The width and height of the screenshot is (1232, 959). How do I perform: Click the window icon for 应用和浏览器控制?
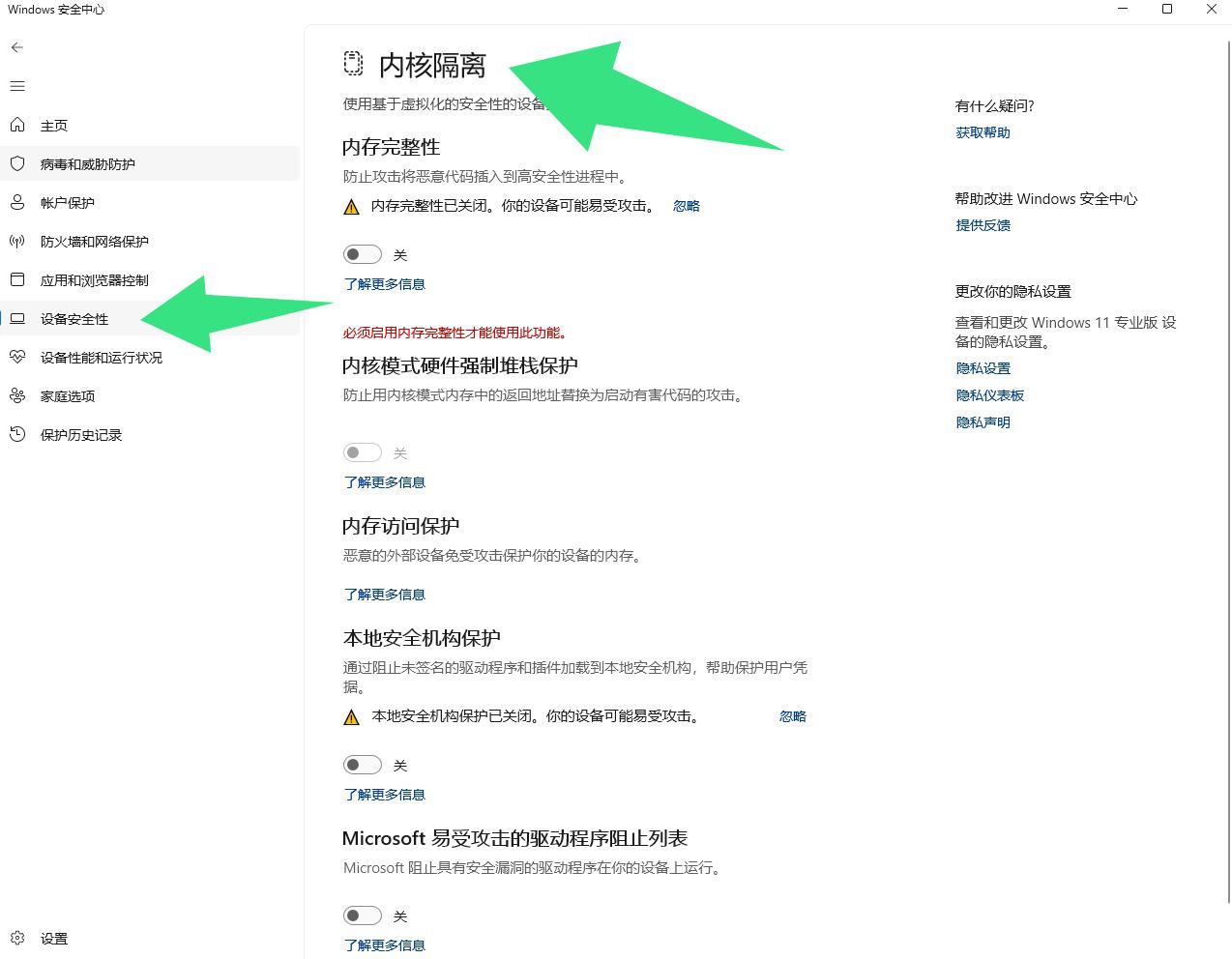click(17, 279)
